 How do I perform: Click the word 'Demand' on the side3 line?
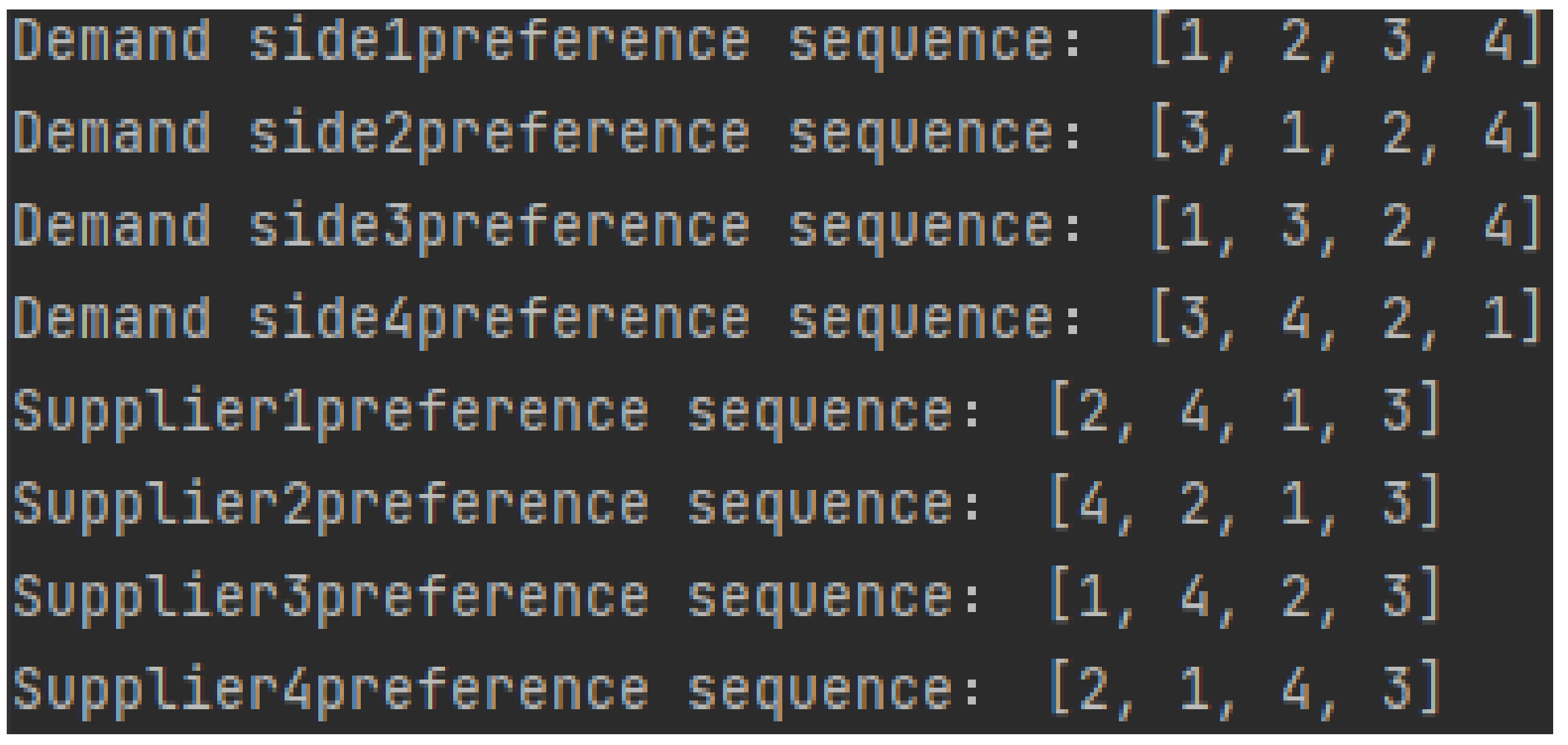(x=112, y=227)
